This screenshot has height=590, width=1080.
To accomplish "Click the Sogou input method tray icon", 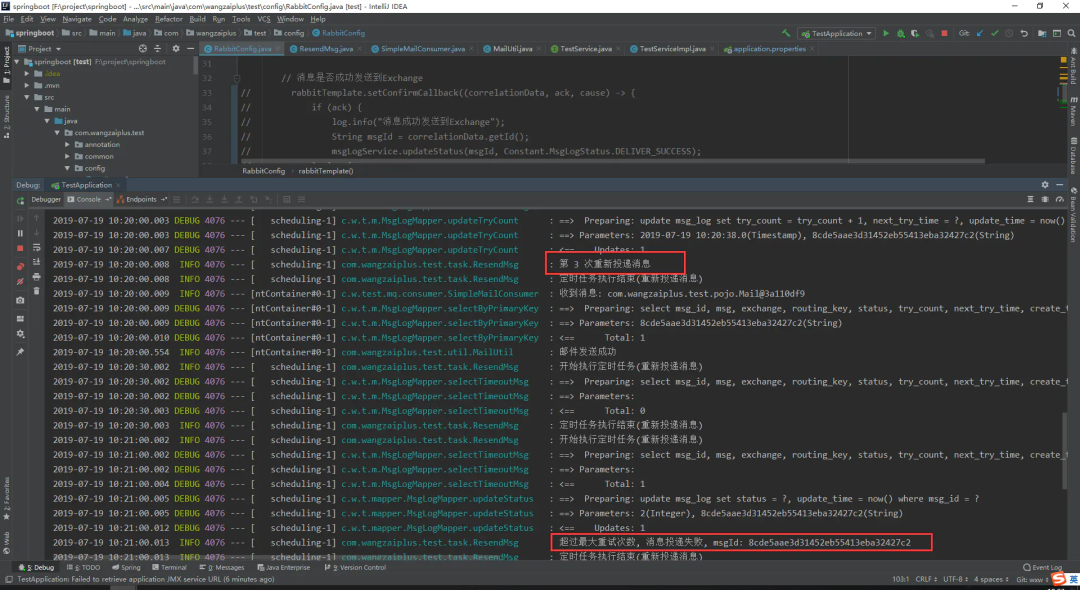I will pyautogui.click(x=1058, y=580).
